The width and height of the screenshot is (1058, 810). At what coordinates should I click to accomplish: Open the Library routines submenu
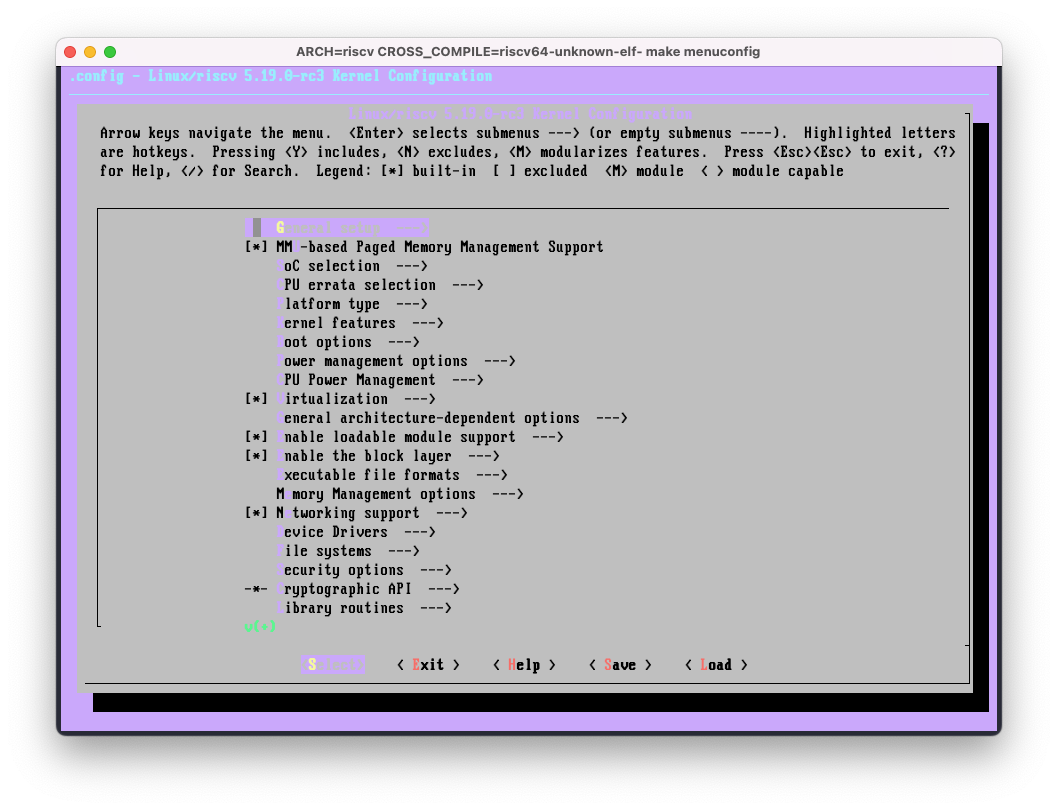click(x=364, y=608)
